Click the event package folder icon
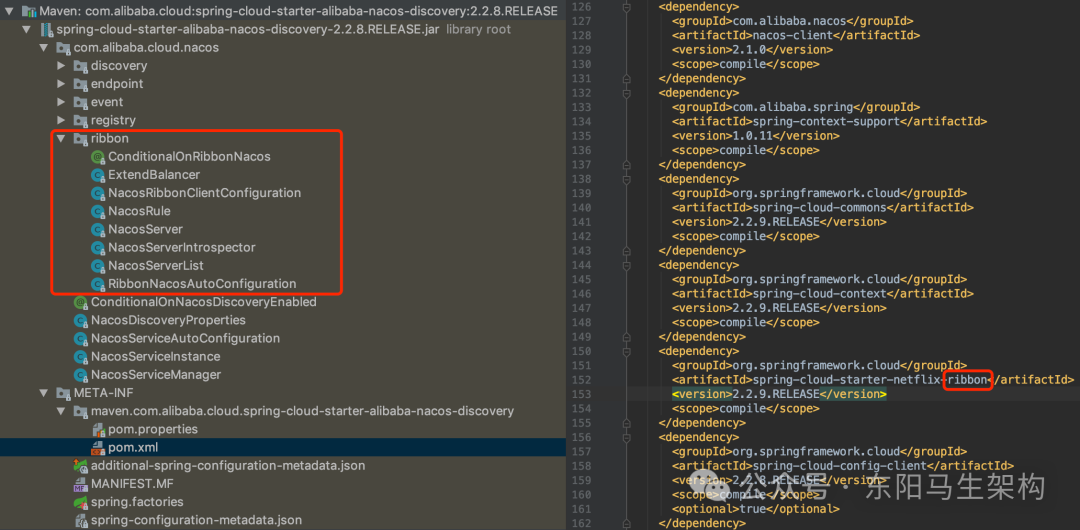 (81, 102)
